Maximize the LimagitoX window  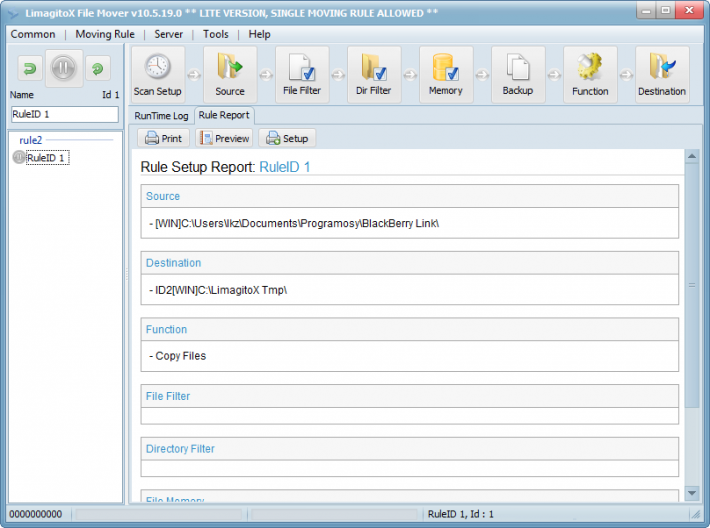(665, 11)
